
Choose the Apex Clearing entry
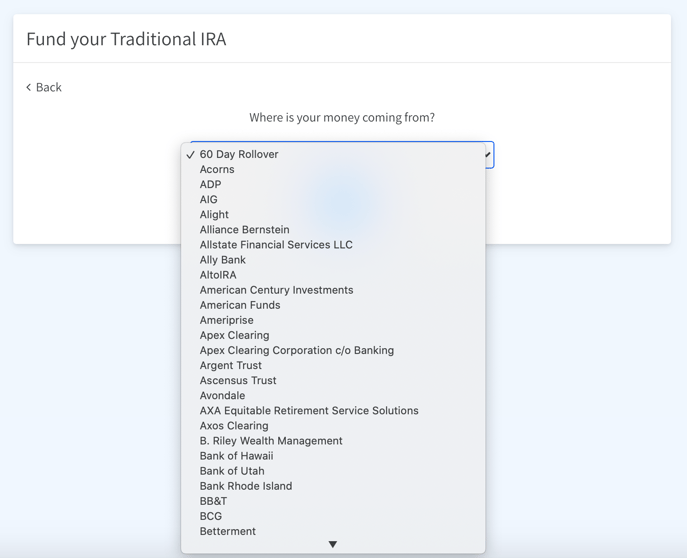[333, 335]
